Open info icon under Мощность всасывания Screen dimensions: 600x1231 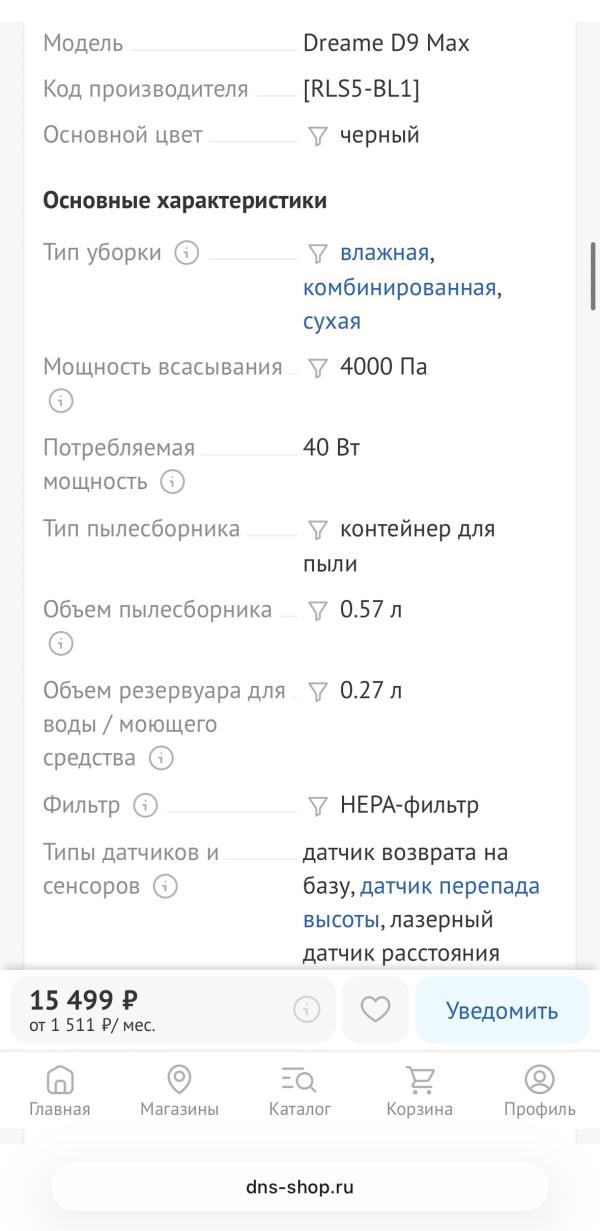coord(61,401)
